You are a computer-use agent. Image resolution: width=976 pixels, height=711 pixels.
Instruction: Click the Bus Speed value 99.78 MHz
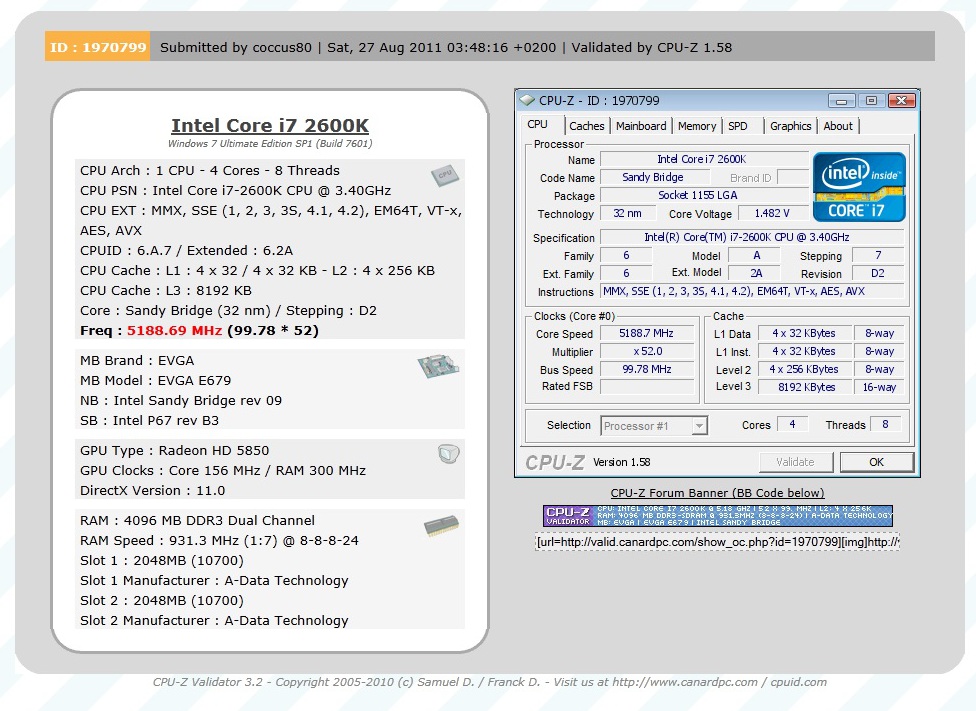[x=646, y=369]
